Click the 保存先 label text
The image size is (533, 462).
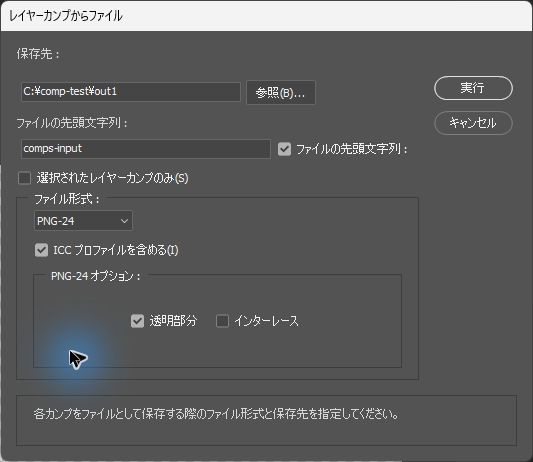pos(38,54)
